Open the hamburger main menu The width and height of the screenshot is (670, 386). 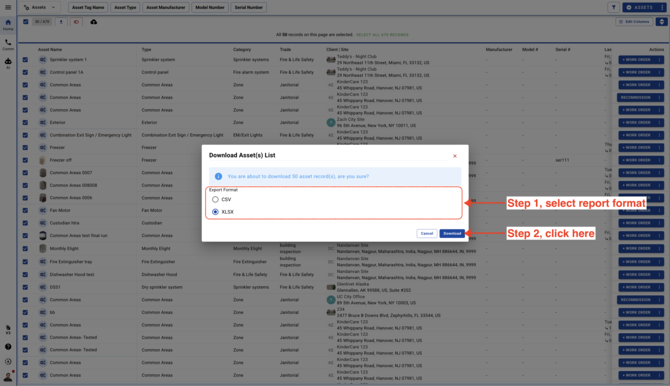click(x=8, y=7)
